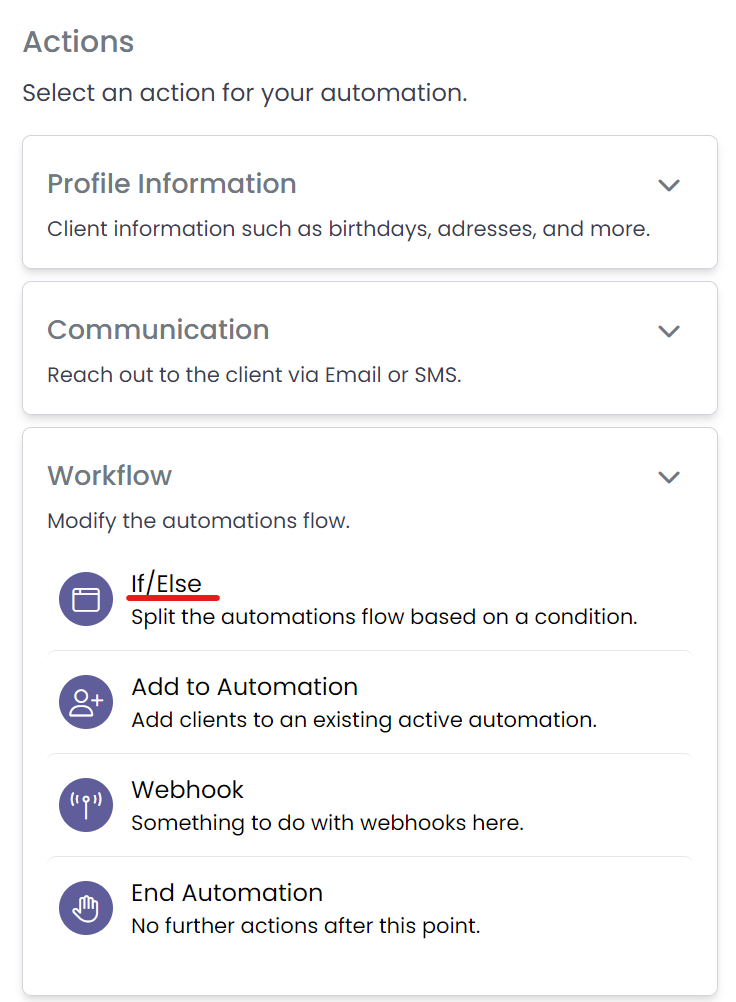This screenshot has width=736, height=1002.
Task: Expand the Profile Information chevron
Action: [x=668, y=185]
